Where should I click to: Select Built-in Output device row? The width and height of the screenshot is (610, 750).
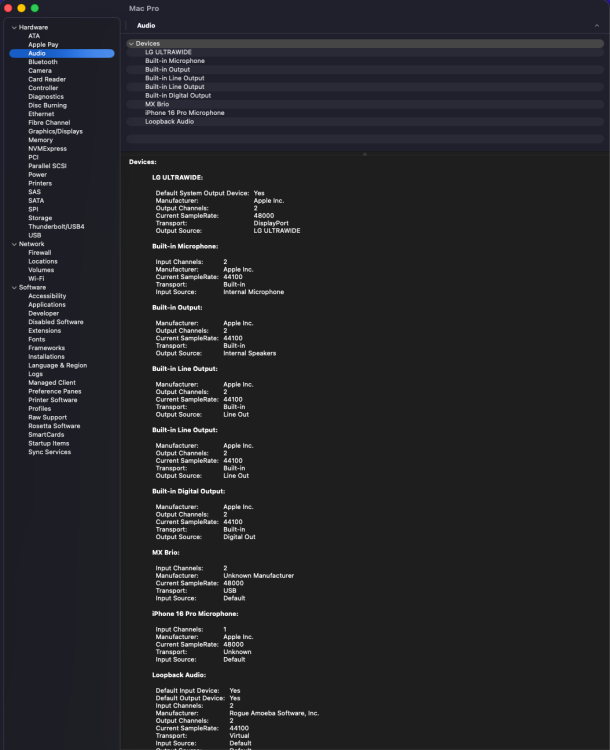point(365,69)
